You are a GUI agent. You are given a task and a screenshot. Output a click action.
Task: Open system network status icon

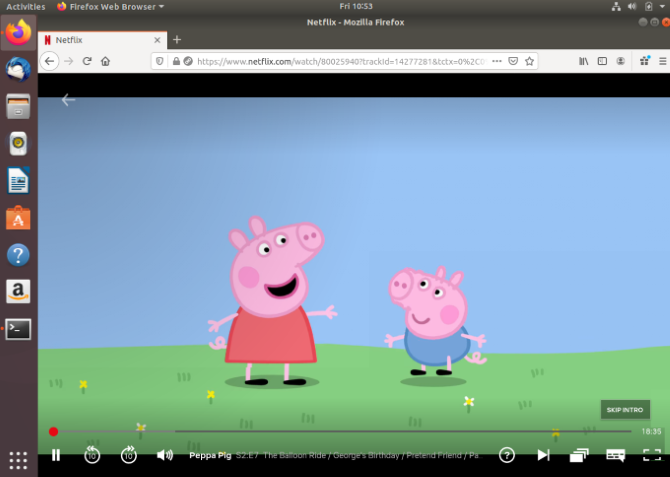click(616, 6)
